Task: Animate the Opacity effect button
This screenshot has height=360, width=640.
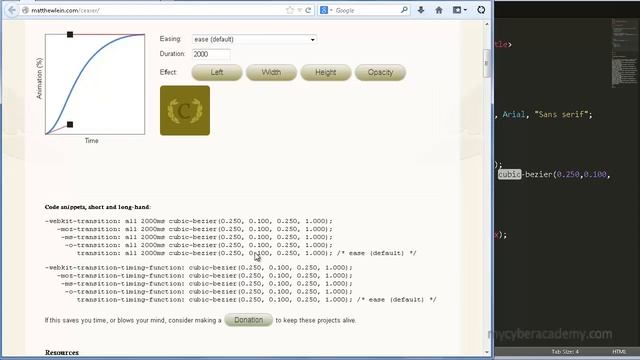Action: 380,72
